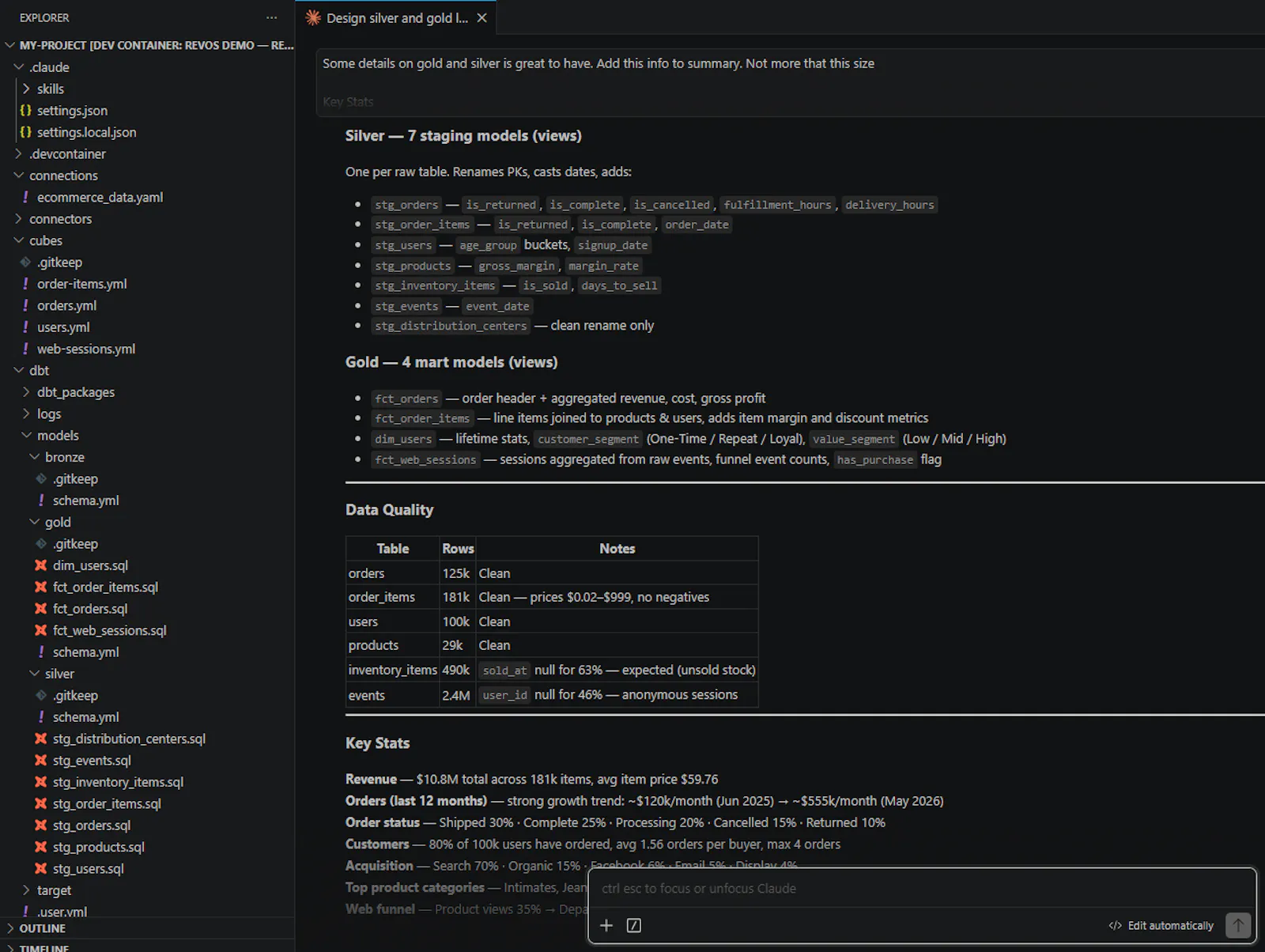Image resolution: width=1265 pixels, height=952 pixels.
Task: Collapse the MY-PROJECT root folder
Action: tap(10, 45)
